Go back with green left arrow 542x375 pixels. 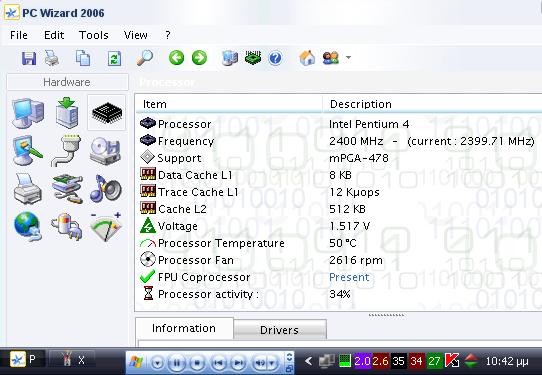click(176, 58)
